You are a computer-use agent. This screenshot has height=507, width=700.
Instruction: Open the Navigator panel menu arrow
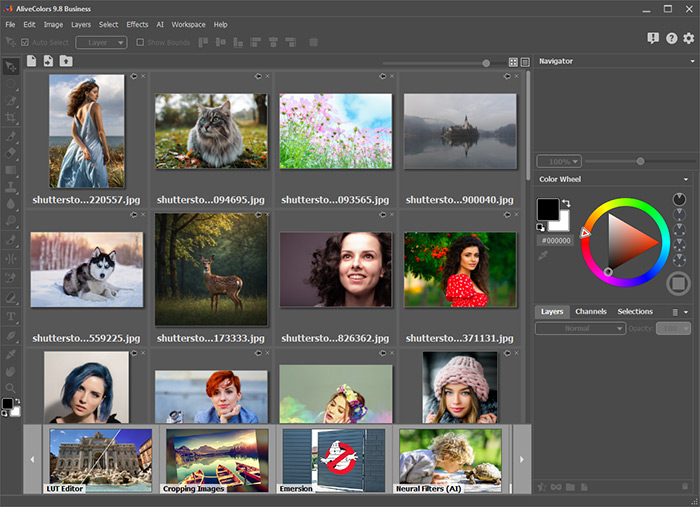coord(692,61)
